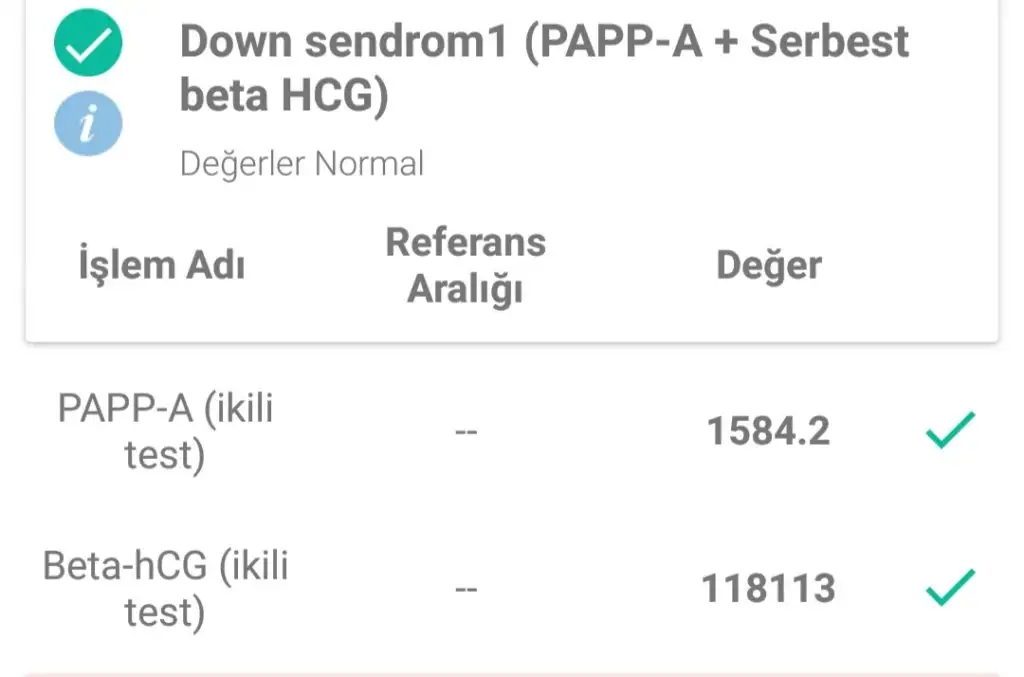Viewport: 1024px width, 677px height.
Task: Tap the word Referans in the header
Action: point(465,242)
